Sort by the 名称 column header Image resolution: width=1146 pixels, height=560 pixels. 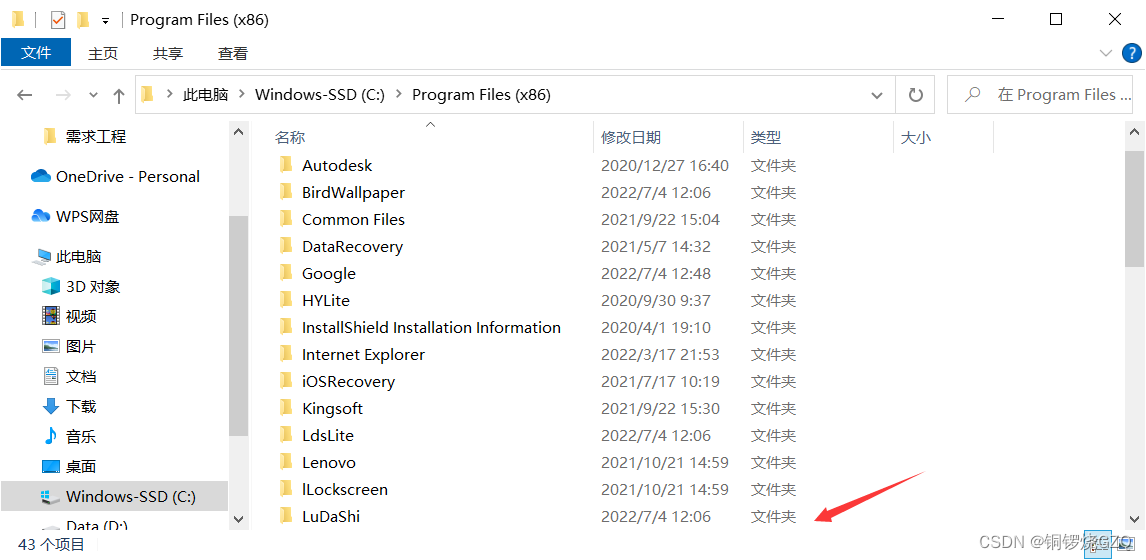tap(289, 137)
